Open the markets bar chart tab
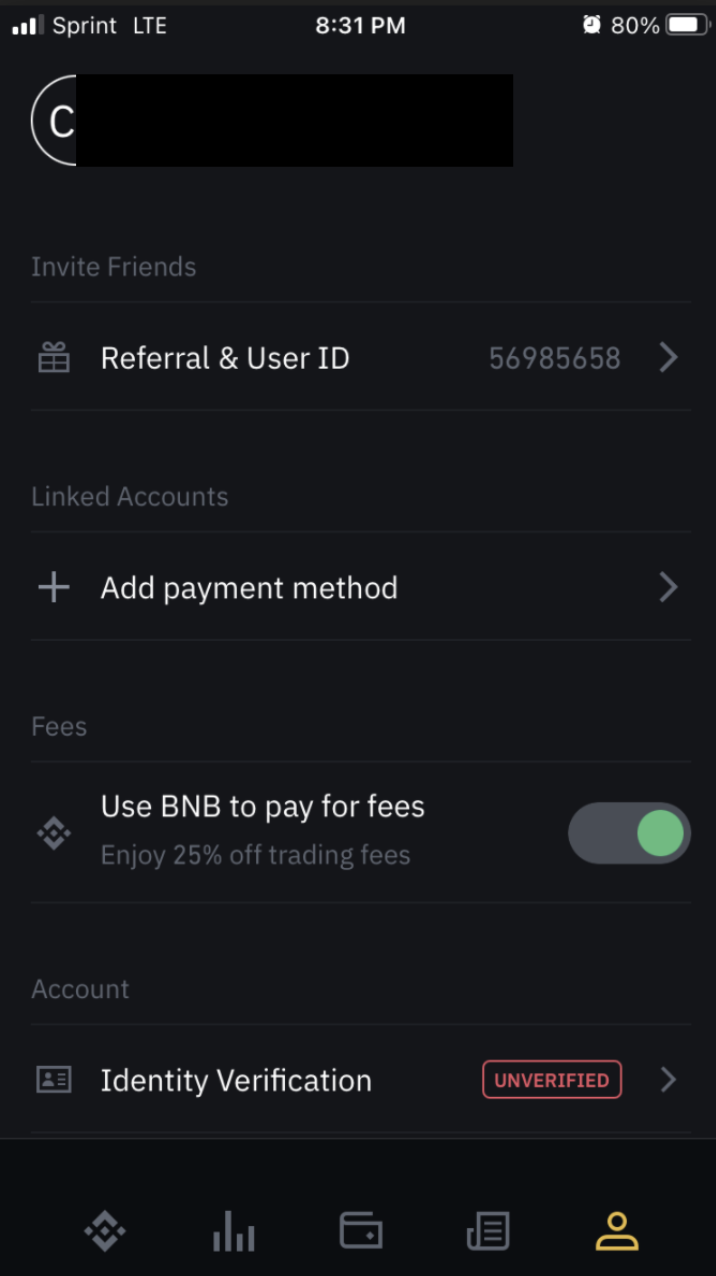Viewport: 716px width, 1276px height. click(x=234, y=1231)
